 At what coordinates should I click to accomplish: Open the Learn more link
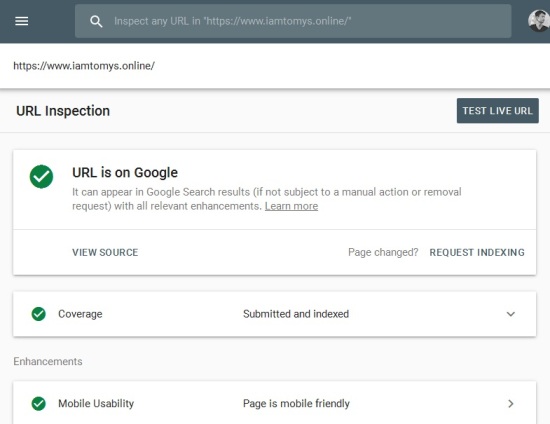291,206
